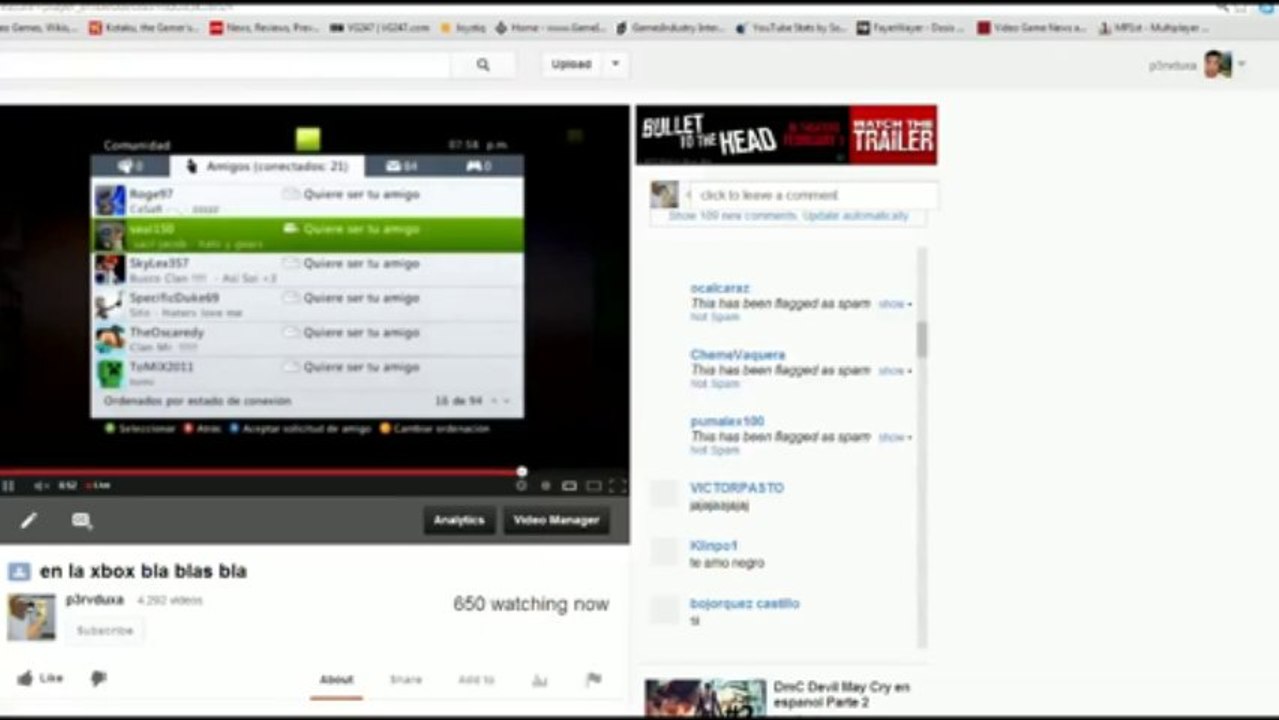Dislike the video with the thumbs down
Screen dimensions: 1279x720
click(98, 679)
